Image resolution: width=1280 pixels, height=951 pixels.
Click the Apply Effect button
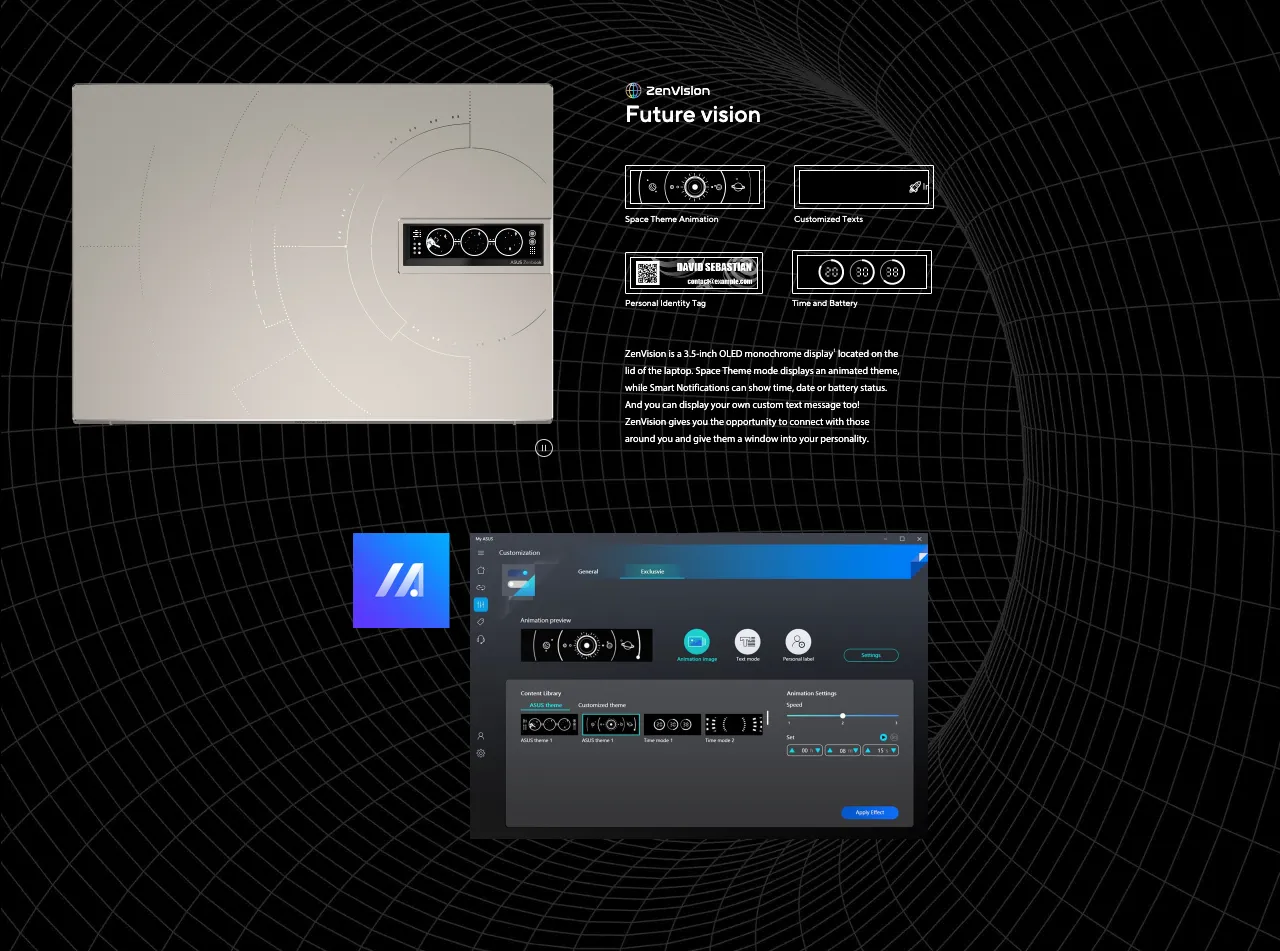(869, 812)
